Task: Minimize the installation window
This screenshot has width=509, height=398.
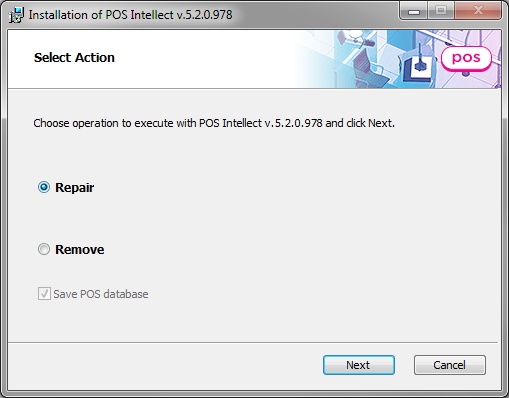Action: point(414,12)
